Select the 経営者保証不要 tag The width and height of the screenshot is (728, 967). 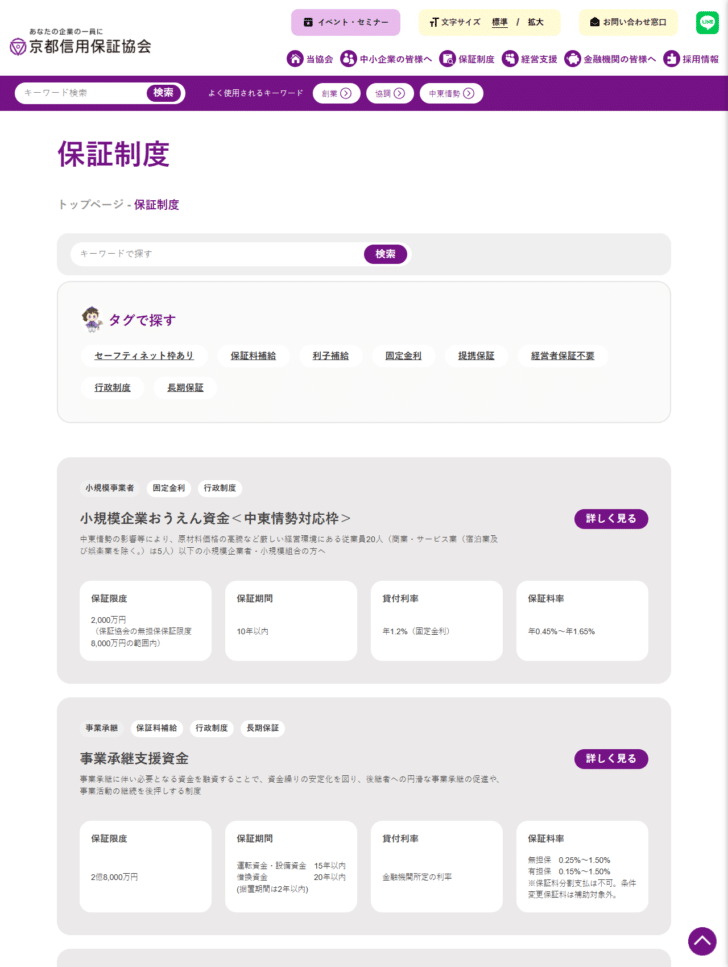tap(563, 356)
